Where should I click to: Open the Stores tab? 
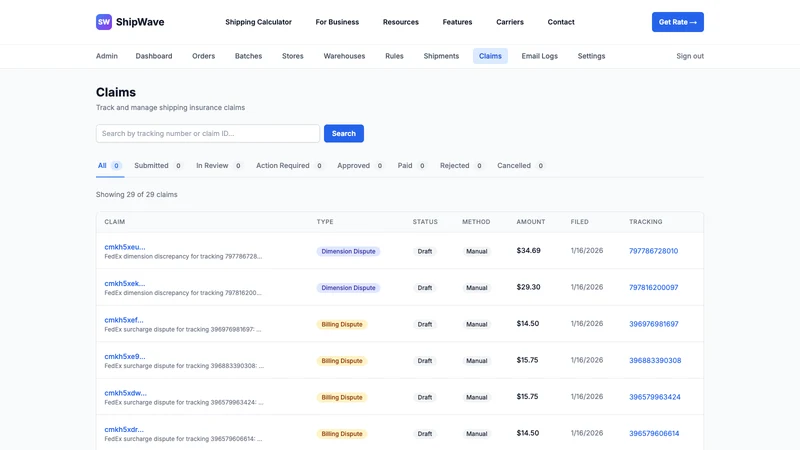(293, 56)
